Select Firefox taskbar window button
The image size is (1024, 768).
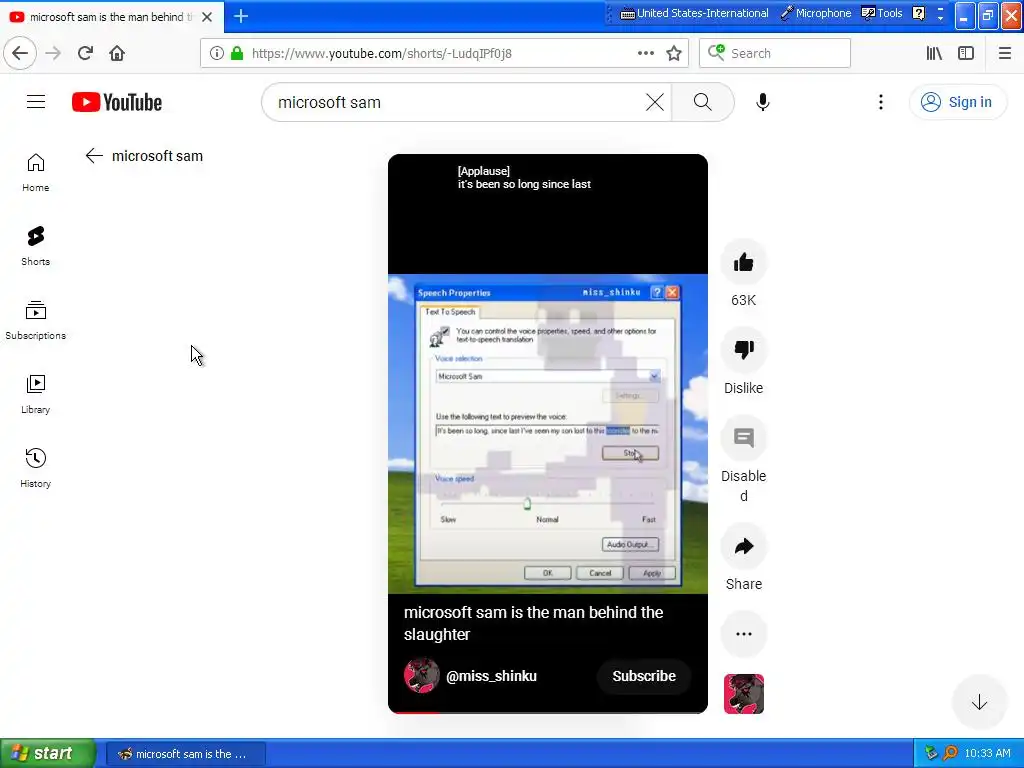(x=185, y=754)
